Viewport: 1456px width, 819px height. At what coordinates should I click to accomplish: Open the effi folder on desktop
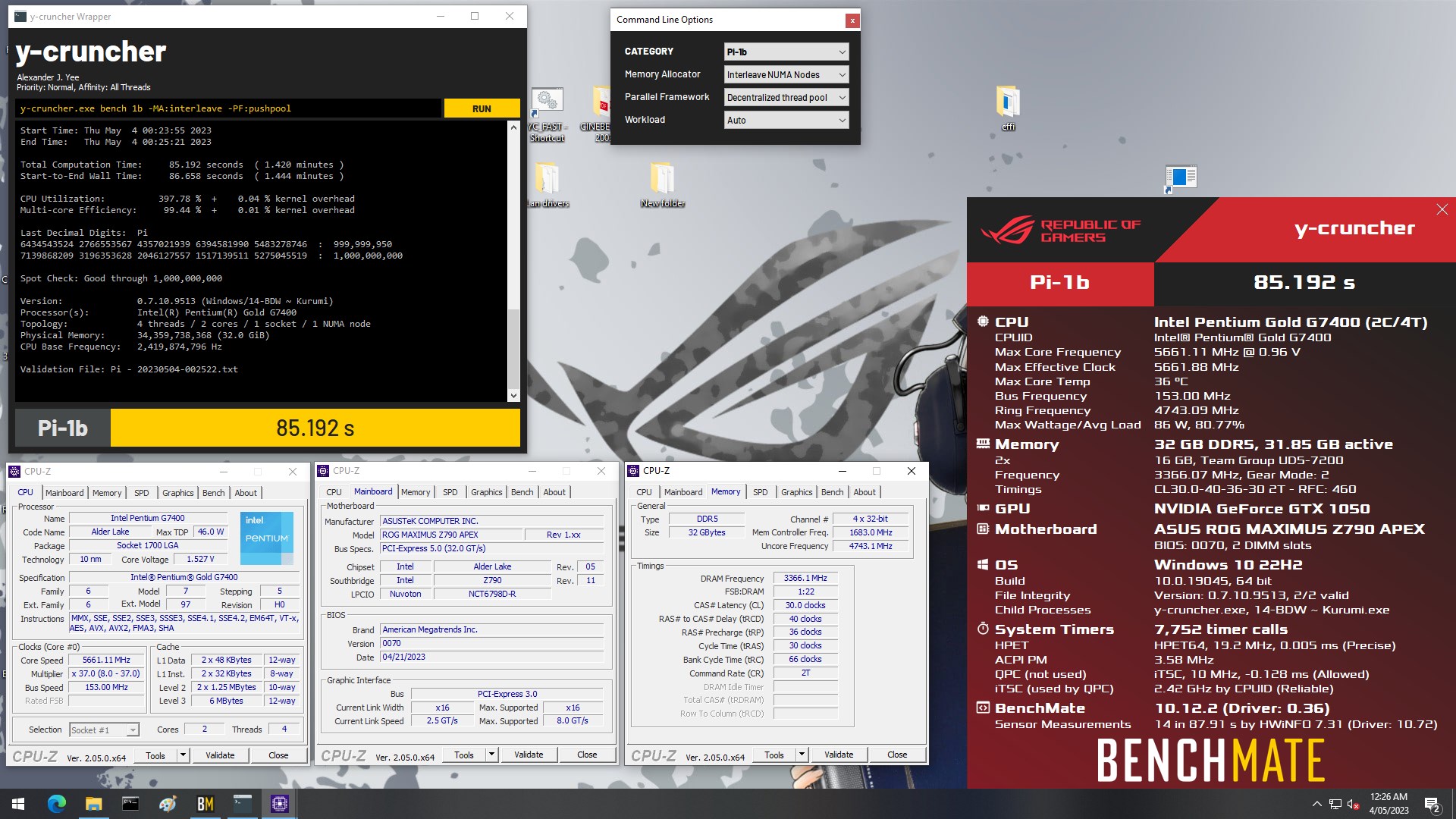(1008, 108)
